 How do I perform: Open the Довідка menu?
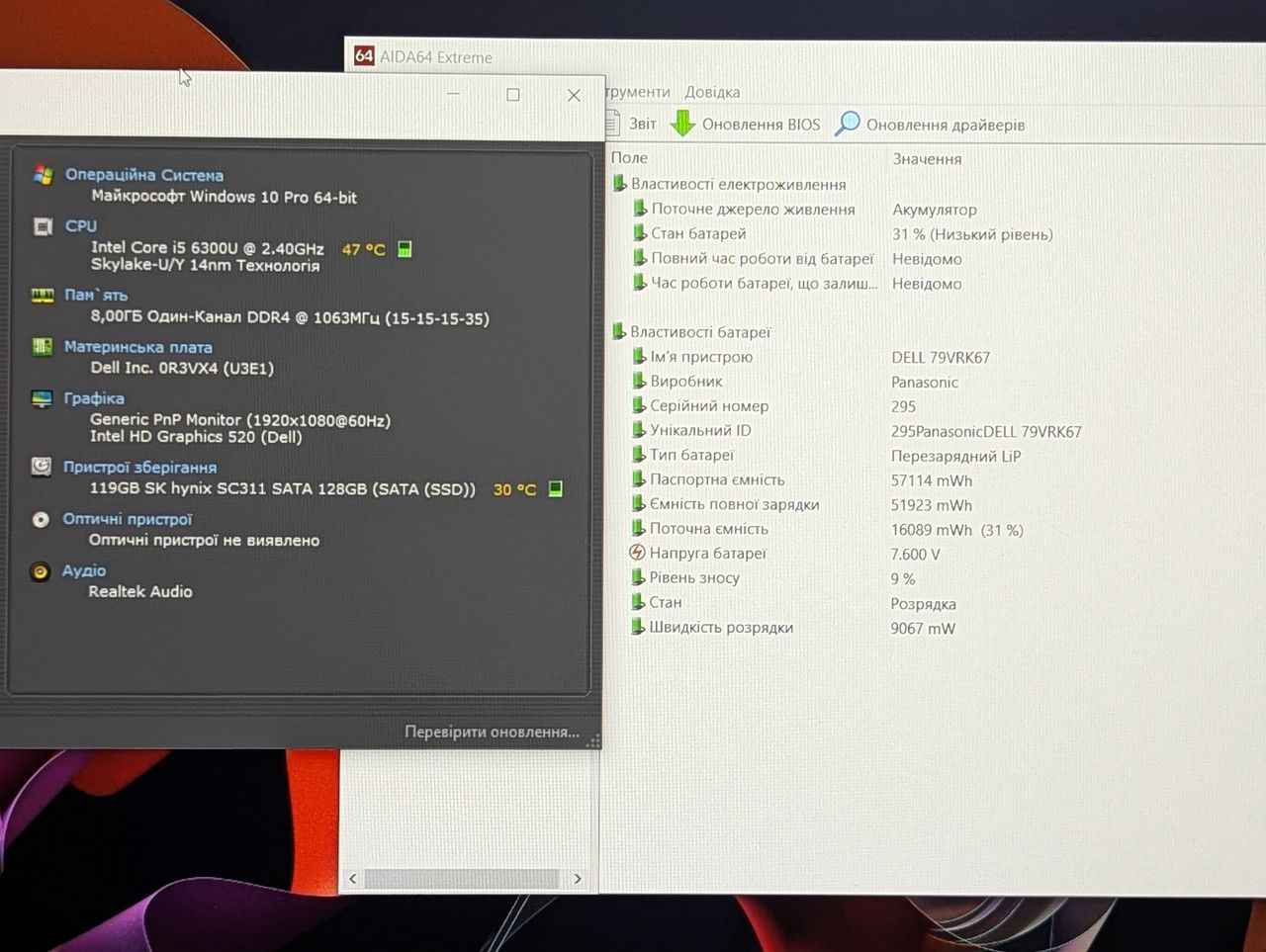click(712, 92)
